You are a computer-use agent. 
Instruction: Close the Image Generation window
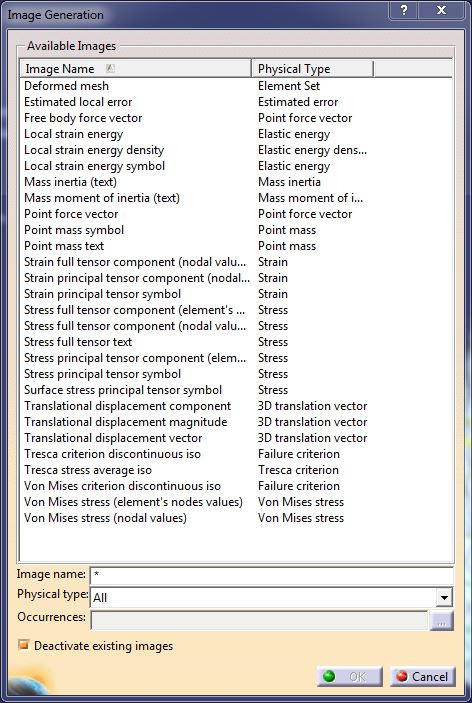click(442, 10)
